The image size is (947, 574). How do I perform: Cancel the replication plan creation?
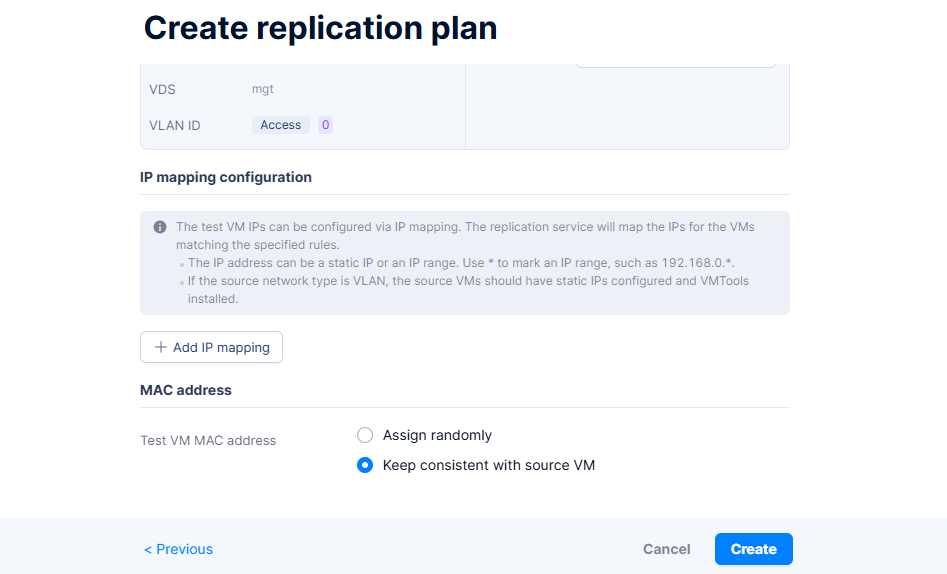tap(666, 549)
